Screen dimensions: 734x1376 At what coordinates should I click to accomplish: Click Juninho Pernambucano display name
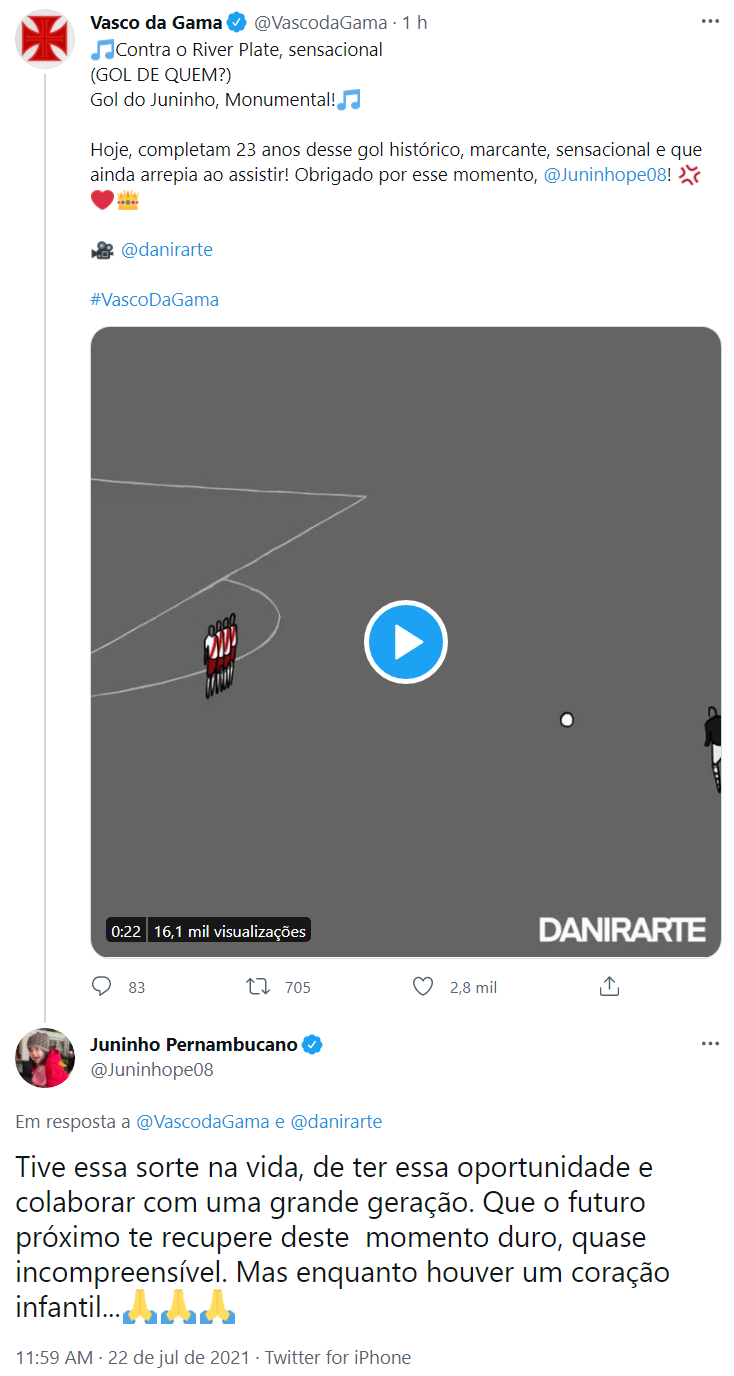(194, 1044)
